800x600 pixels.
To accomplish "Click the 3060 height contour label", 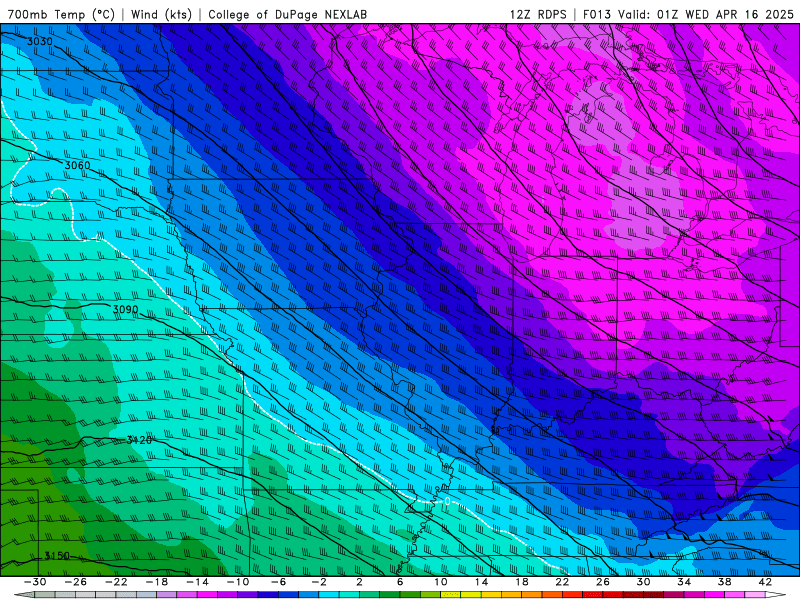I will pyautogui.click(x=77, y=165).
